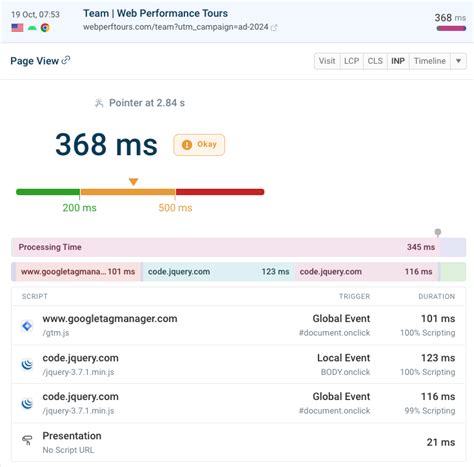
Task: Open the webperftours.com team page URL
Action: click(x=176, y=27)
